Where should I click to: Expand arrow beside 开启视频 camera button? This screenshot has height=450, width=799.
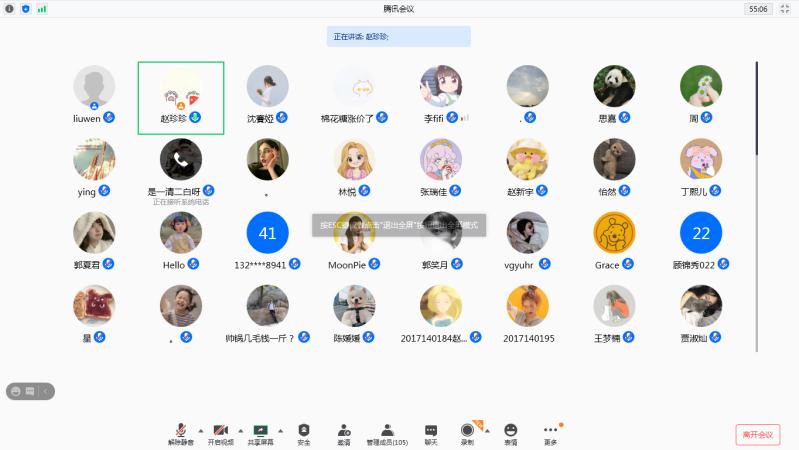coord(240,430)
